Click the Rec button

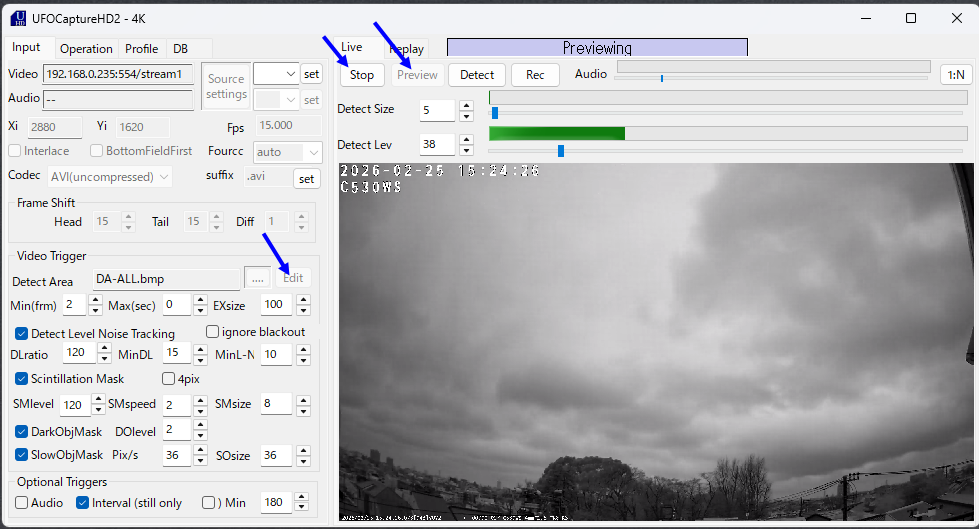pyautogui.click(x=535, y=75)
